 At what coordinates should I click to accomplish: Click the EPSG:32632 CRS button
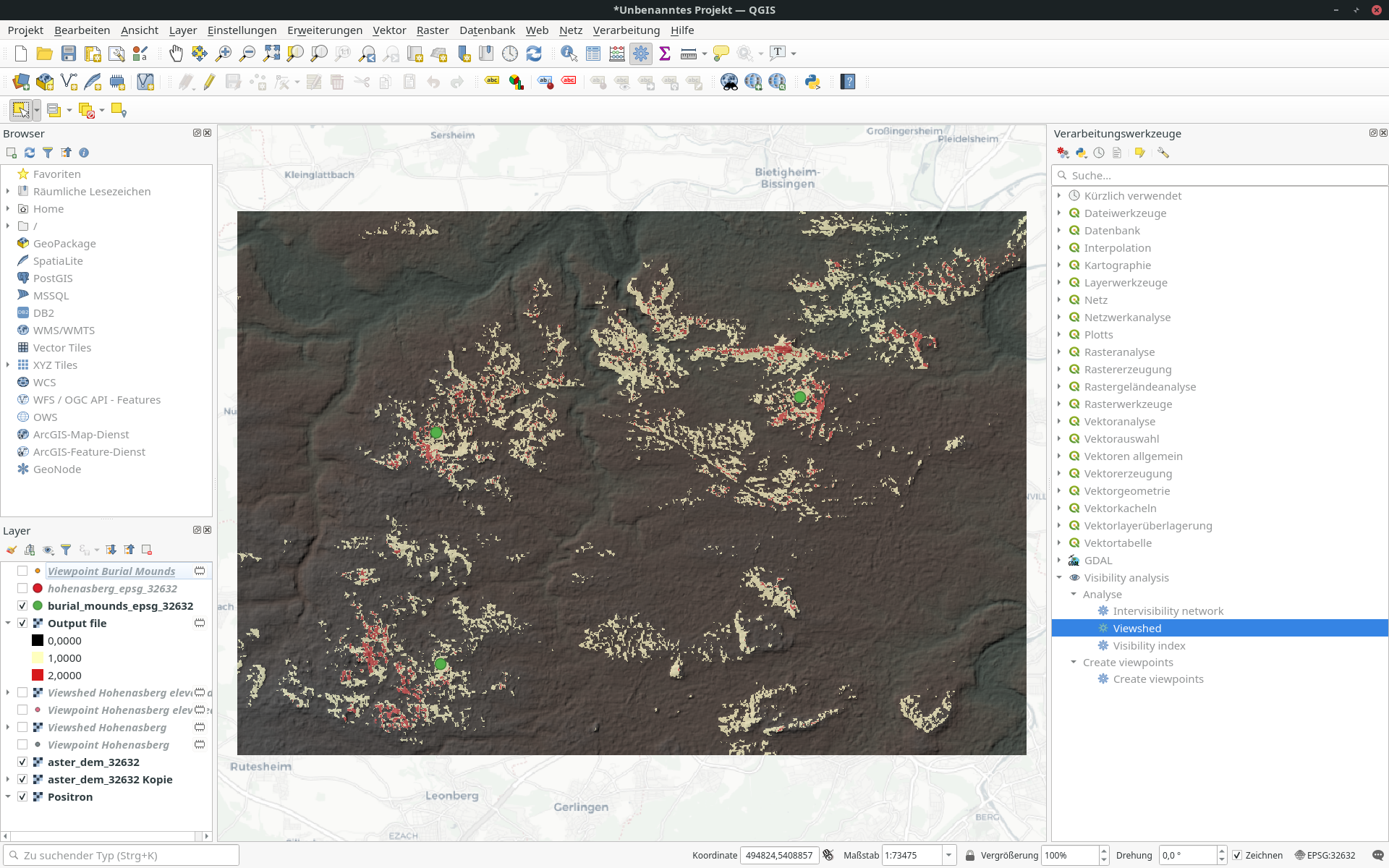(x=1325, y=855)
